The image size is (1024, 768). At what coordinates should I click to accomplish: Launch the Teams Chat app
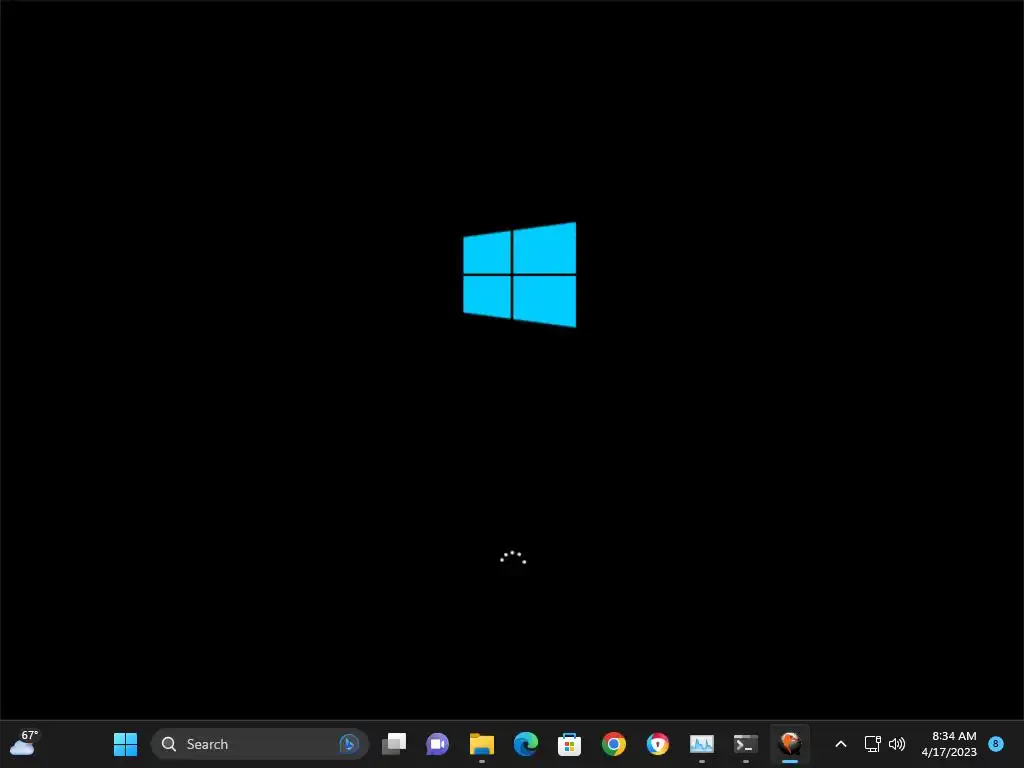click(438, 744)
